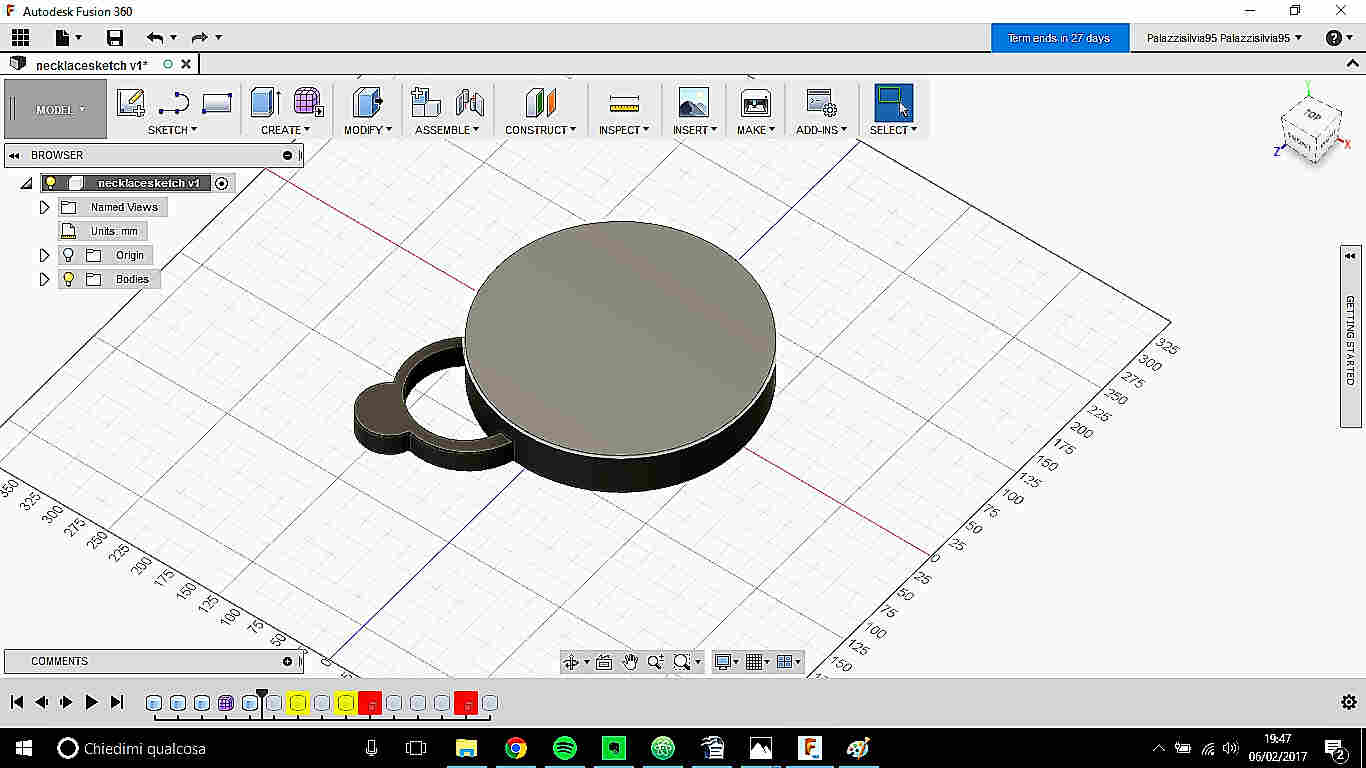Screen dimensions: 1366x768
Task: Click the New Component icon
Action: 426,103
